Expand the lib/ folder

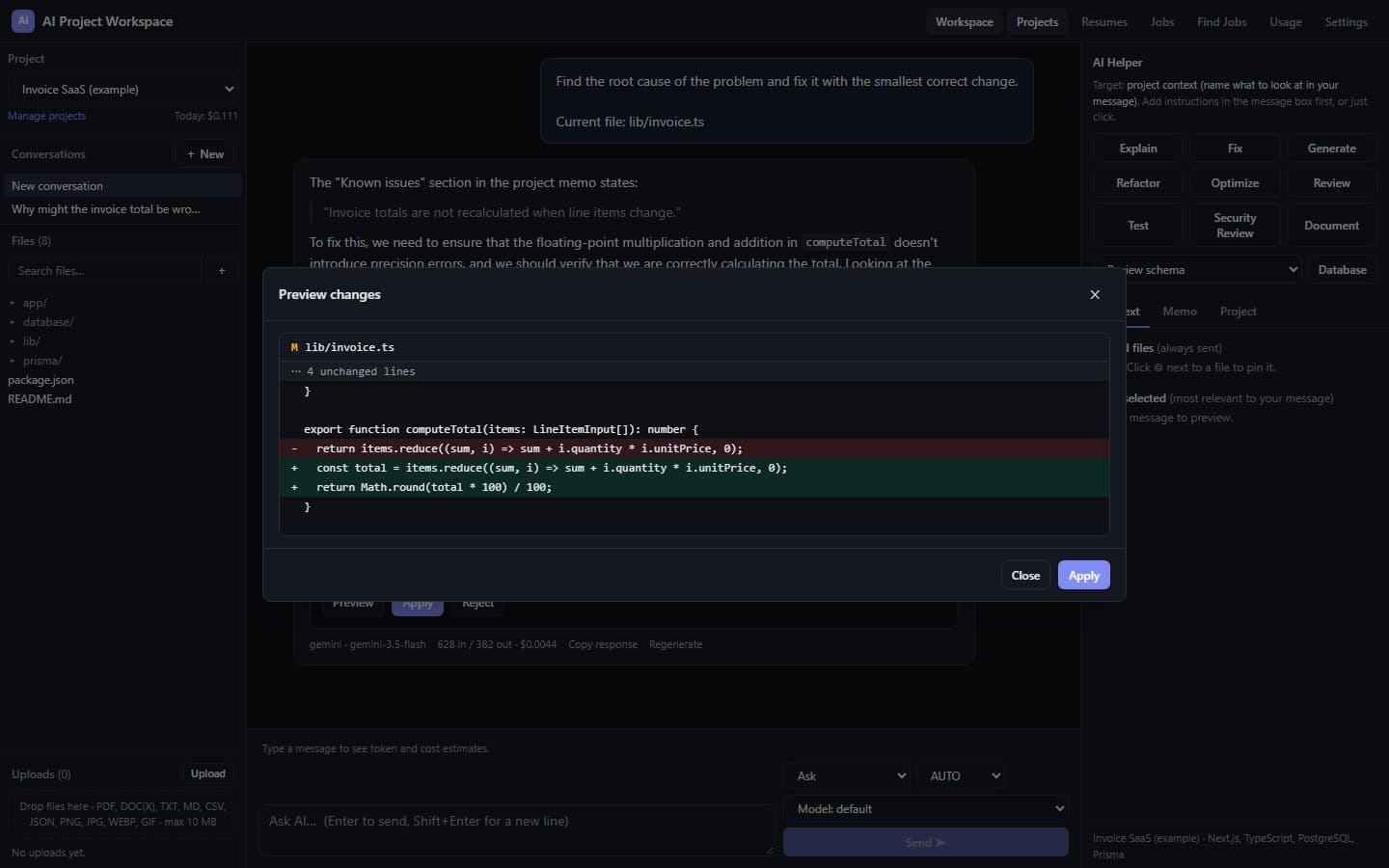(31, 341)
